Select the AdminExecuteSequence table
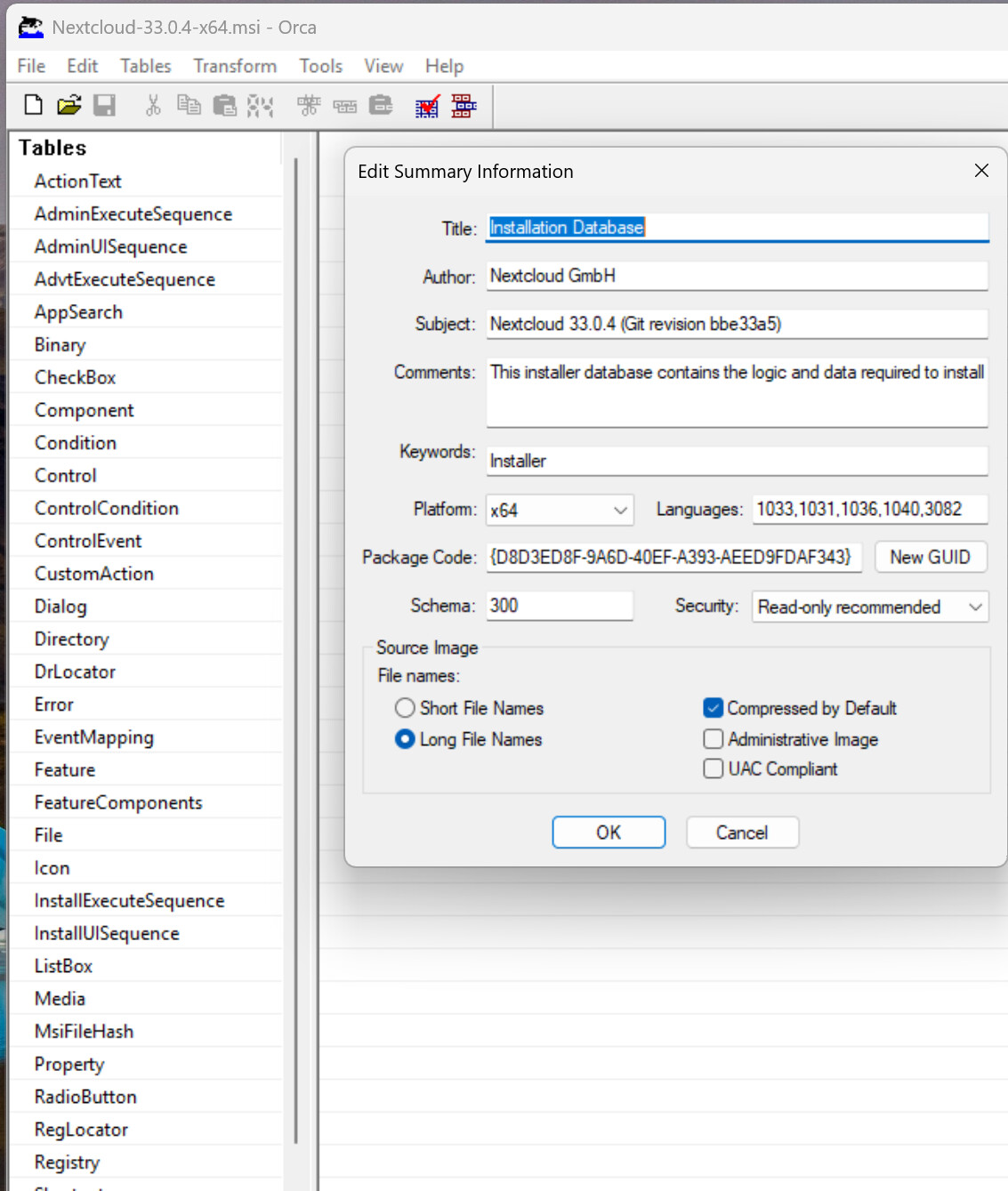Image resolution: width=1008 pixels, height=1191 pixels. tap(133, 214)
